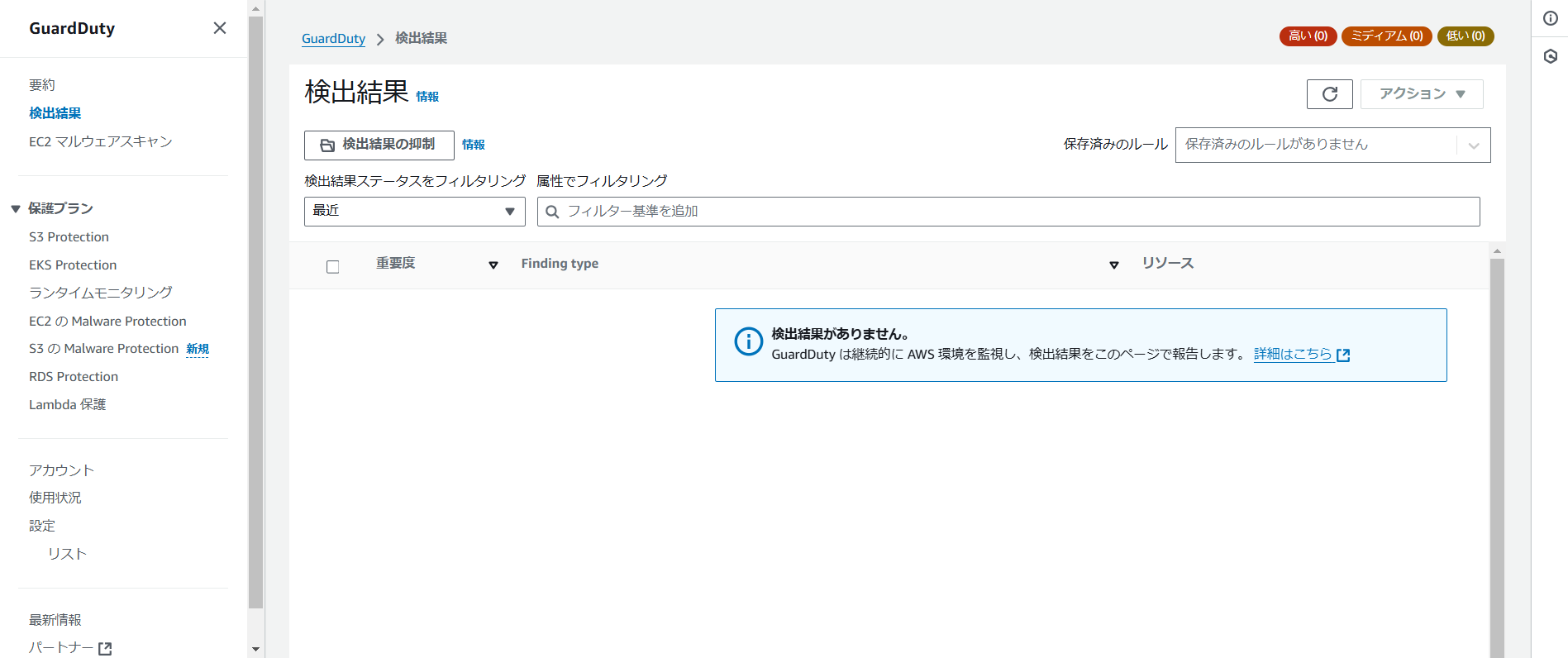Click the ミディアム (0) severity badge
Screen dimensions: 1568x658
pyautogui.click(x=1387, y=36)
